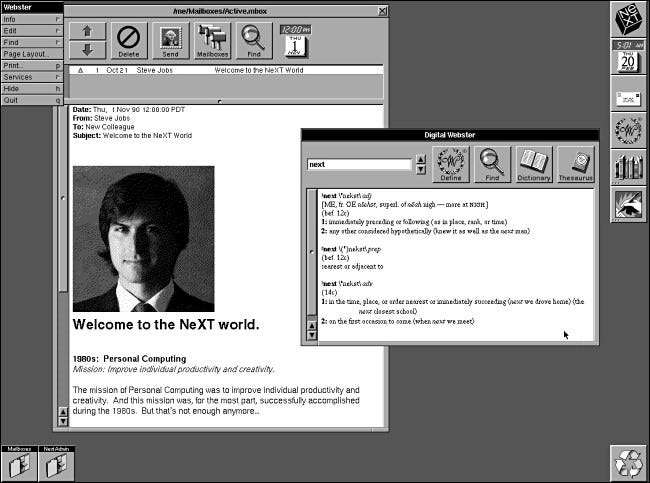This screenshot has width=650, height=483.
Task: Click the Digital Webster title bar
Action: (450, 135)
